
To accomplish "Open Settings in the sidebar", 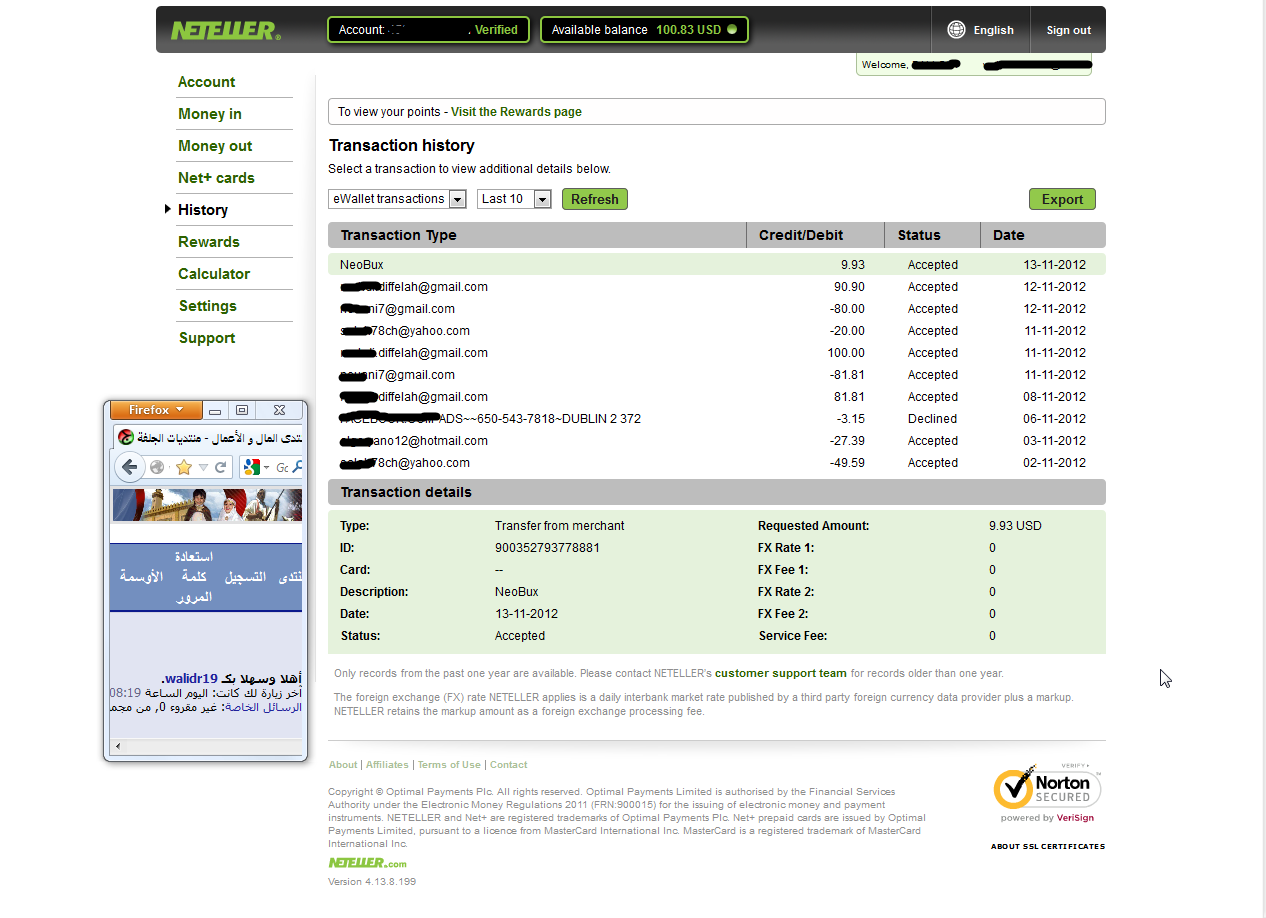I will tap(208, 306).
